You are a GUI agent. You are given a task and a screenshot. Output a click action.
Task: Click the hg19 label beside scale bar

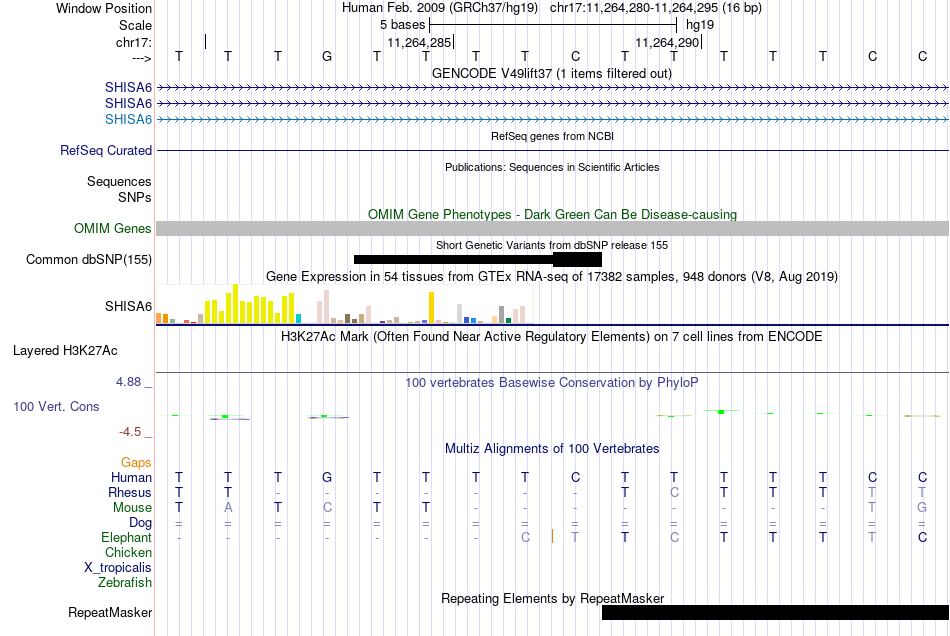(700, 25)
